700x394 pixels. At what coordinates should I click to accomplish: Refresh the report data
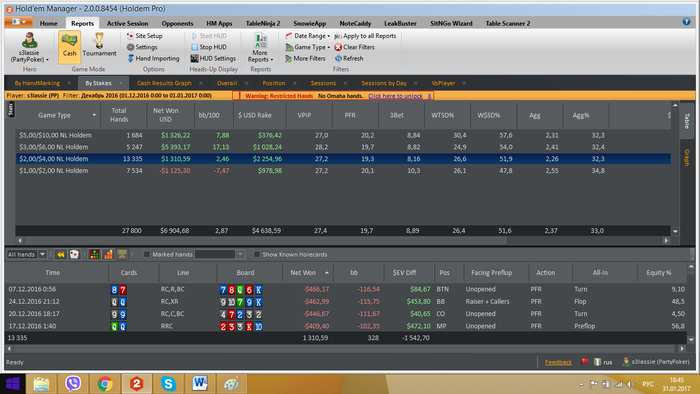(x=349, y=58)
